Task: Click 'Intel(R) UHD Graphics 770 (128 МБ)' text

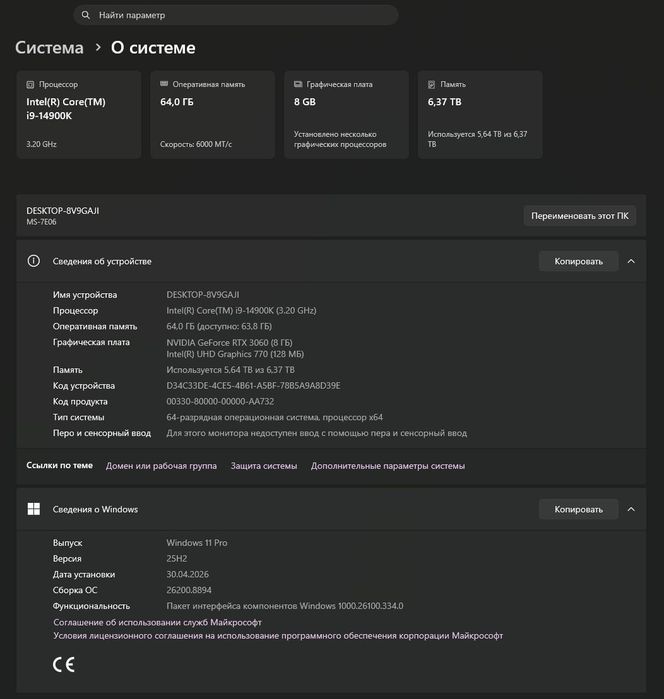Action: (235, 354)
